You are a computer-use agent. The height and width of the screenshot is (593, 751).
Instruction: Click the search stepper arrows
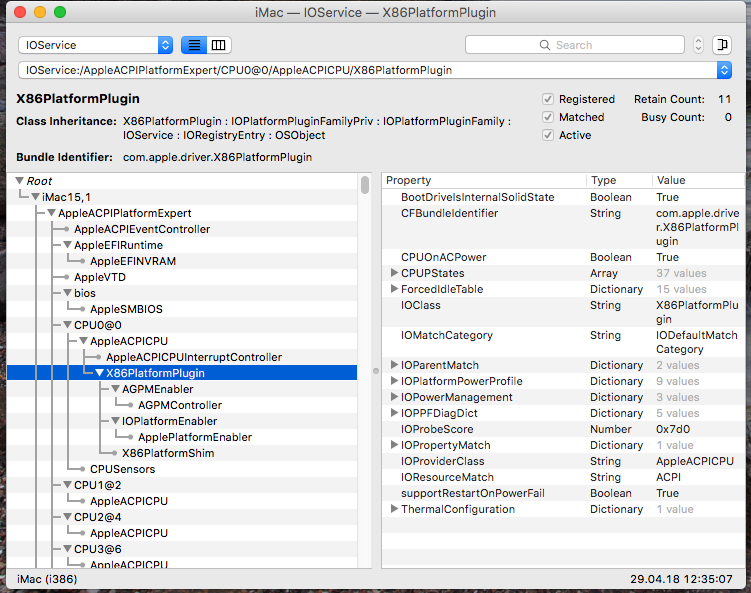point(698,45)
